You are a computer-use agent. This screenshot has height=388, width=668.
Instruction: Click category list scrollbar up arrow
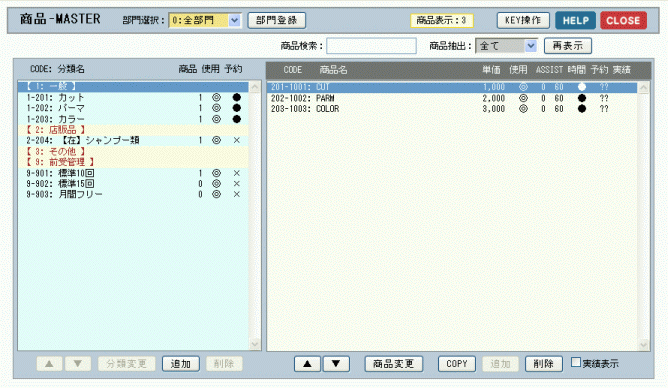255,87
